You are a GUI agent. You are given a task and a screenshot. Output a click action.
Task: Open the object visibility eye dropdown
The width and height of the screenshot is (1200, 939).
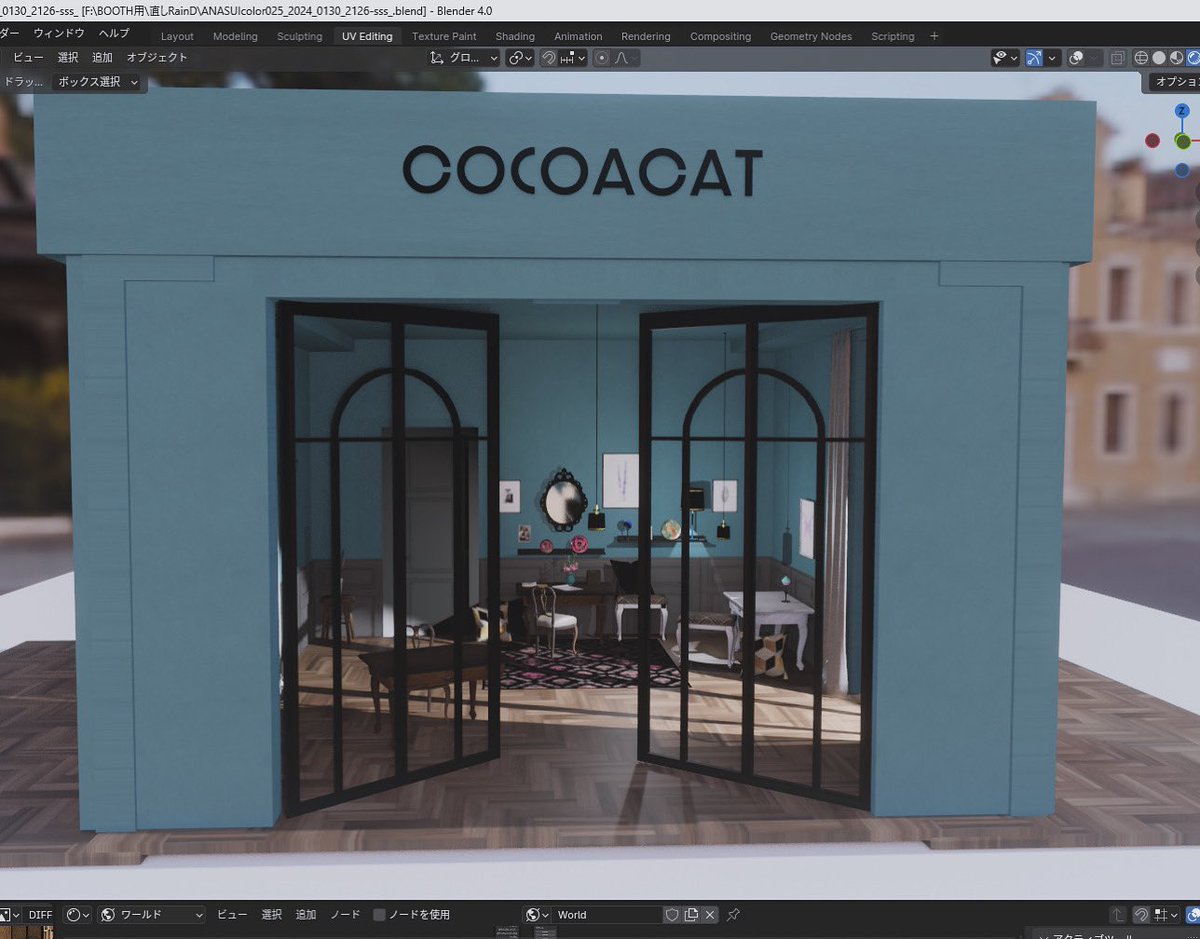[x=1005, y=58]
